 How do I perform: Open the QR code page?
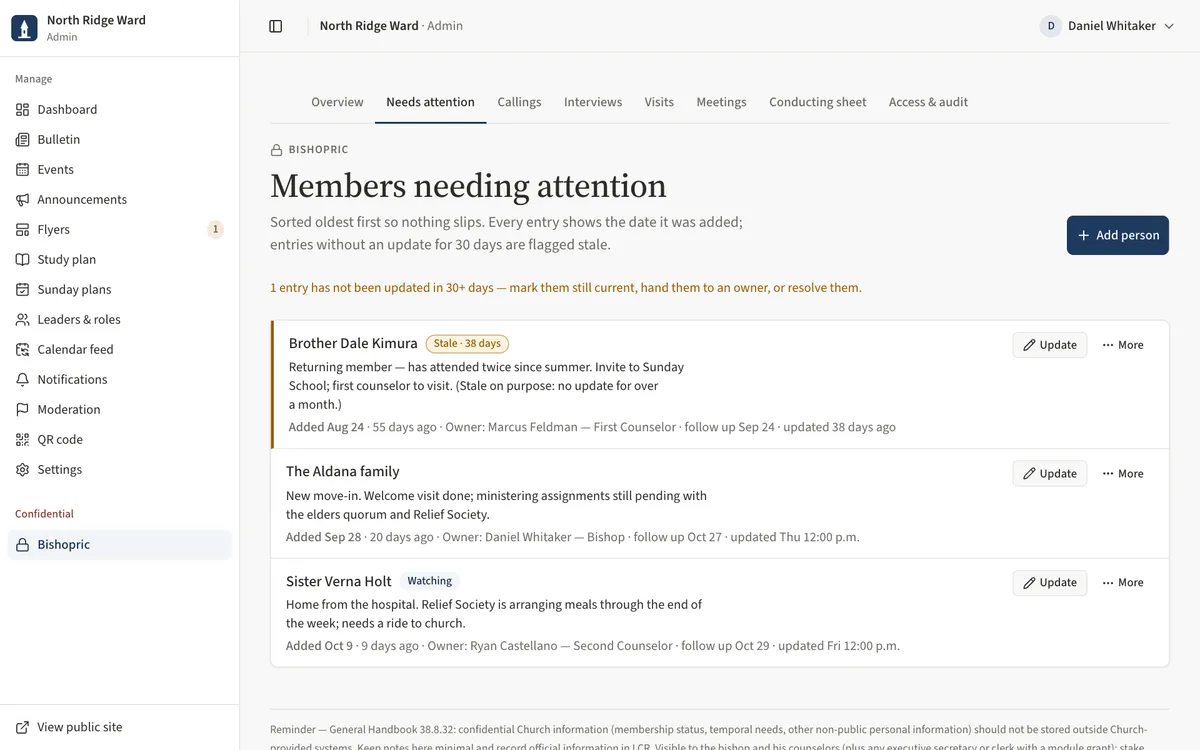pyautogui.click(x=120, y=439)
